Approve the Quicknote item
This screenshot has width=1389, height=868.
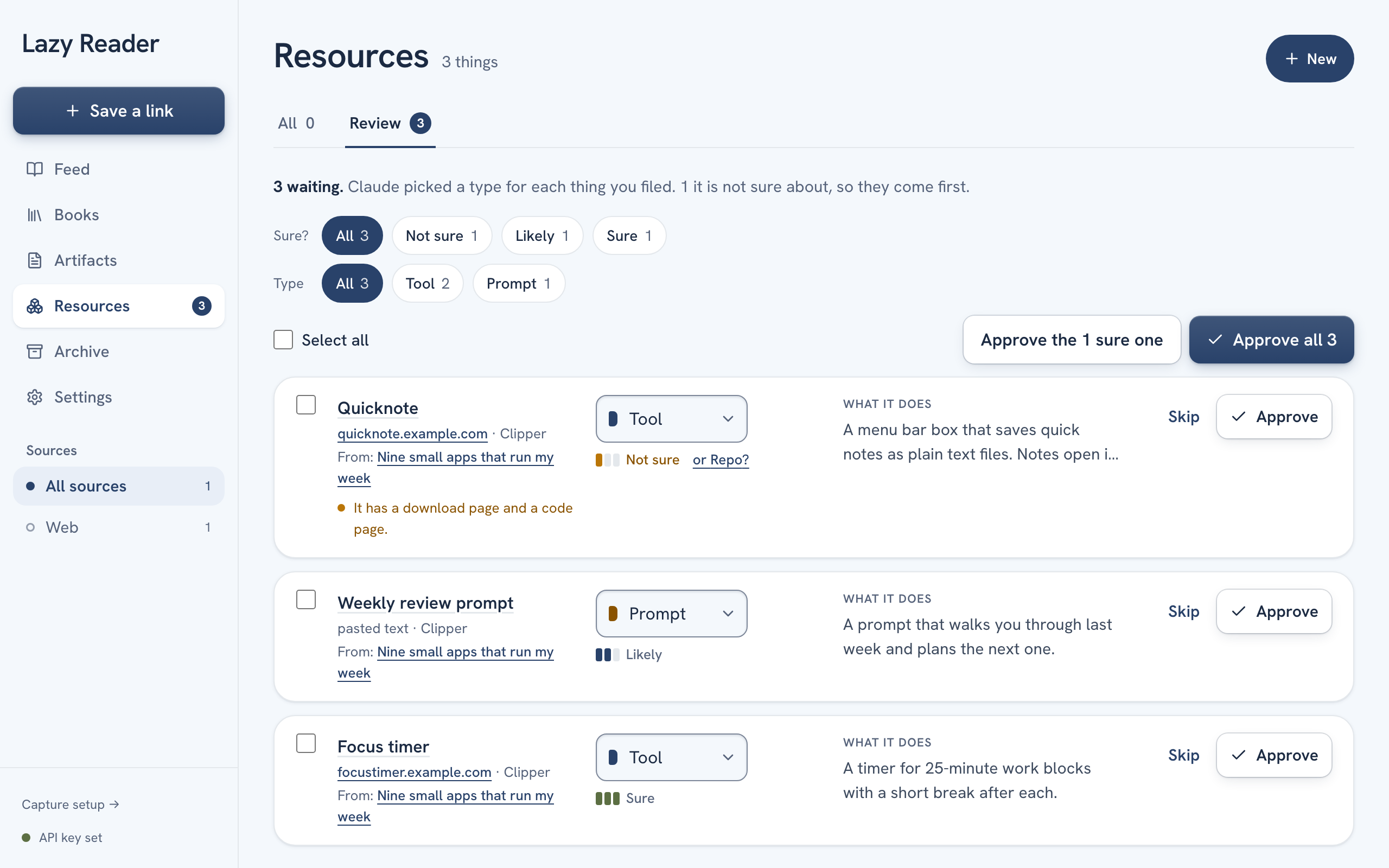point(1273,417)
